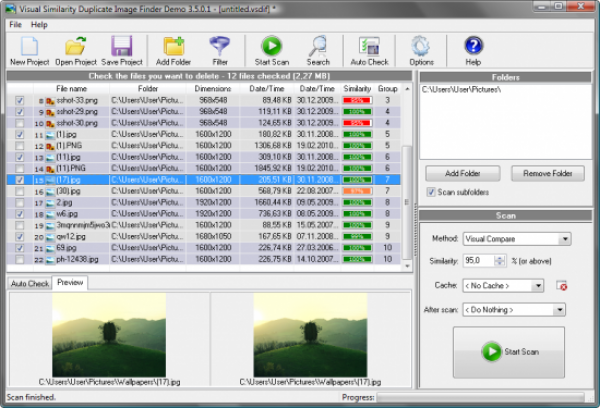
Task: Click the Search magnifier icon in toolbar
Action: point(318,48)
